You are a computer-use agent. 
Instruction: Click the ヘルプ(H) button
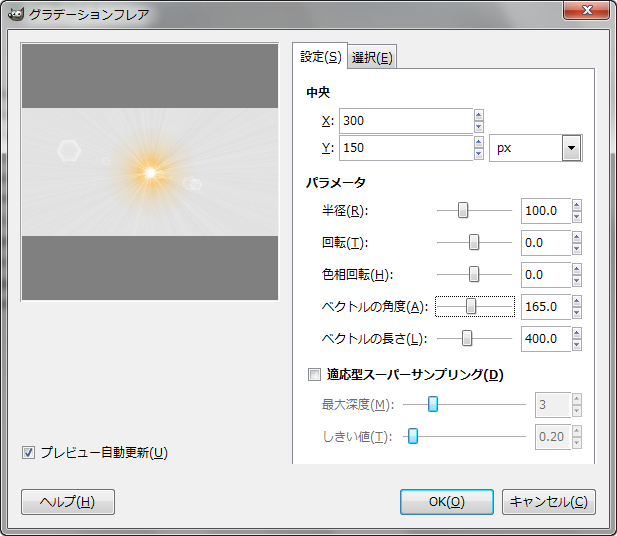[68, 502]
